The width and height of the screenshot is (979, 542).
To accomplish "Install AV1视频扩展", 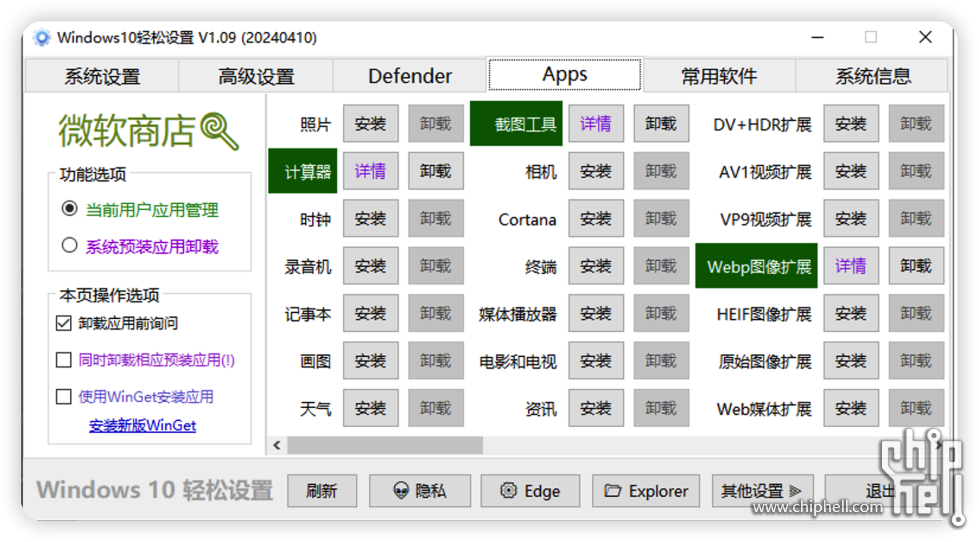I will click(851, 171).
